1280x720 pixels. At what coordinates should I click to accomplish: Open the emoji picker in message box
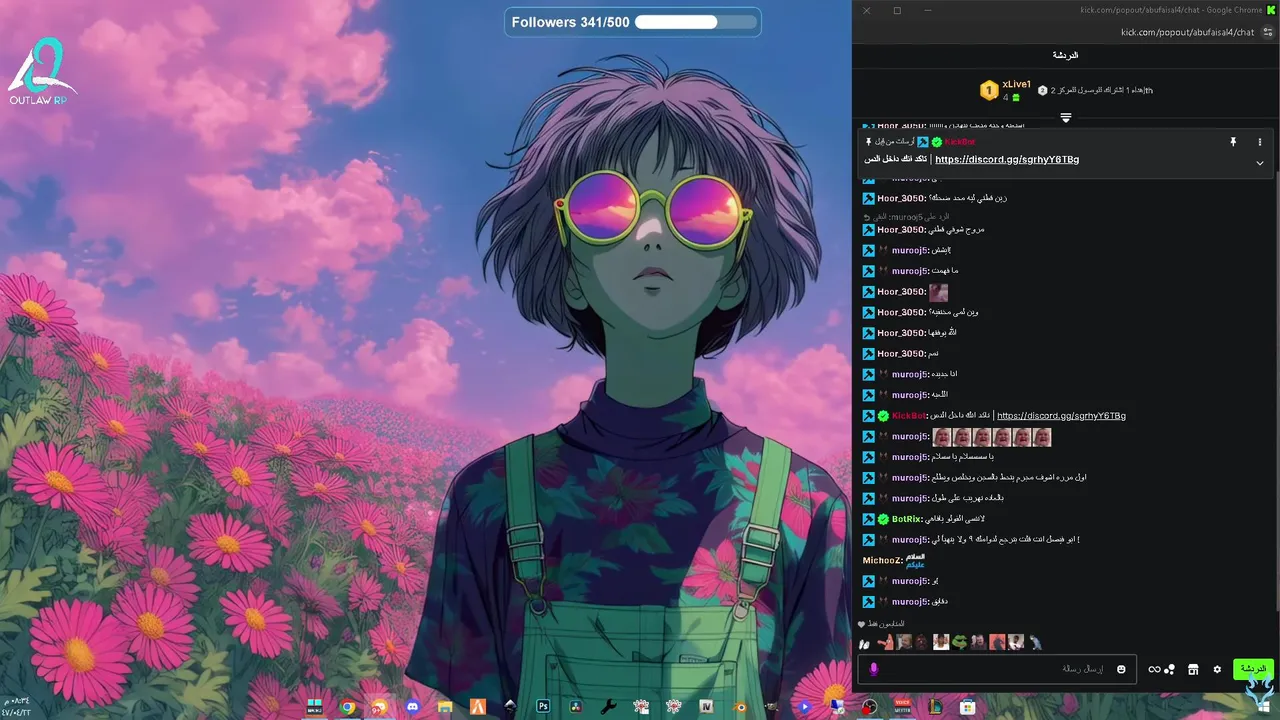[1121, 669]
